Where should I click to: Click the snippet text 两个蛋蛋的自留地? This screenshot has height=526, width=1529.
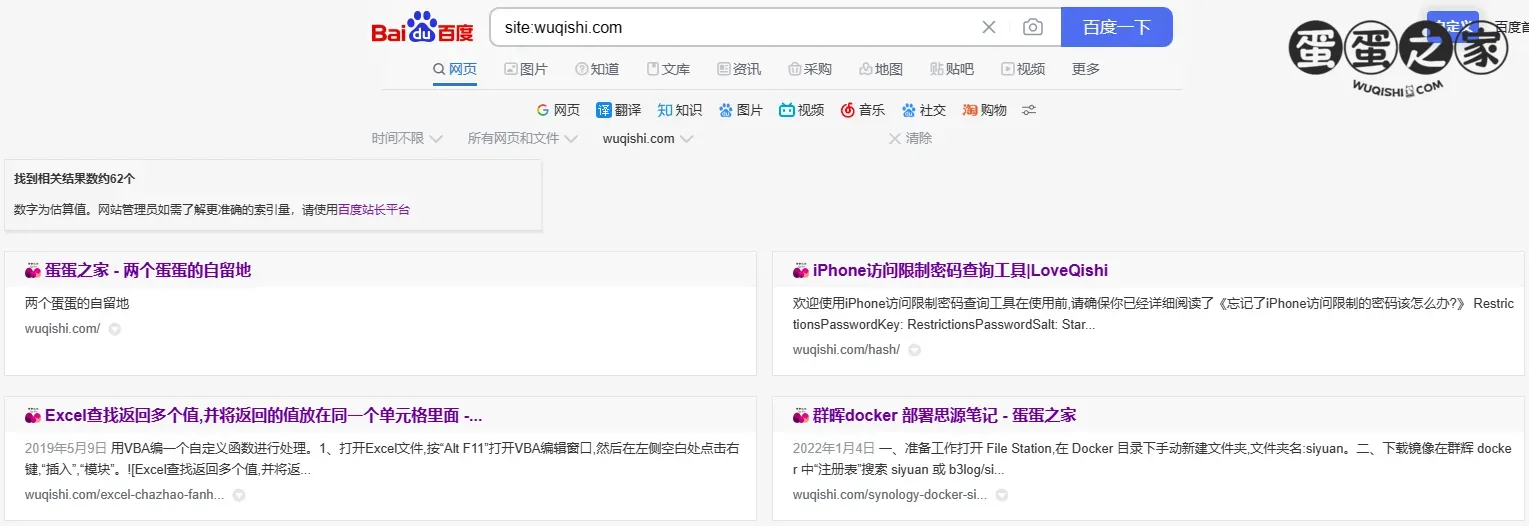pos(77,303)
